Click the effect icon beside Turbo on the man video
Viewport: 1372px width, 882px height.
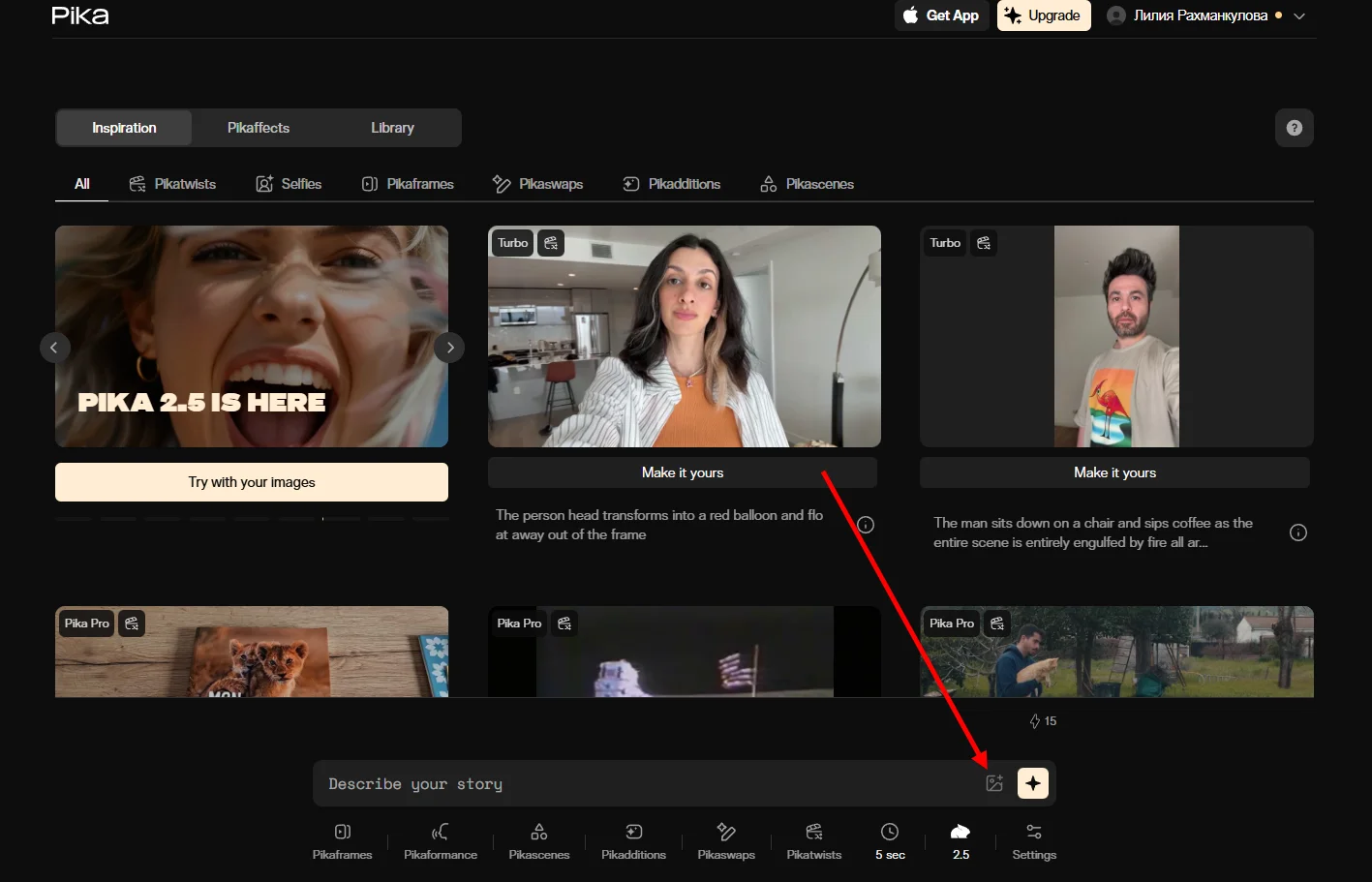(984, 243)
